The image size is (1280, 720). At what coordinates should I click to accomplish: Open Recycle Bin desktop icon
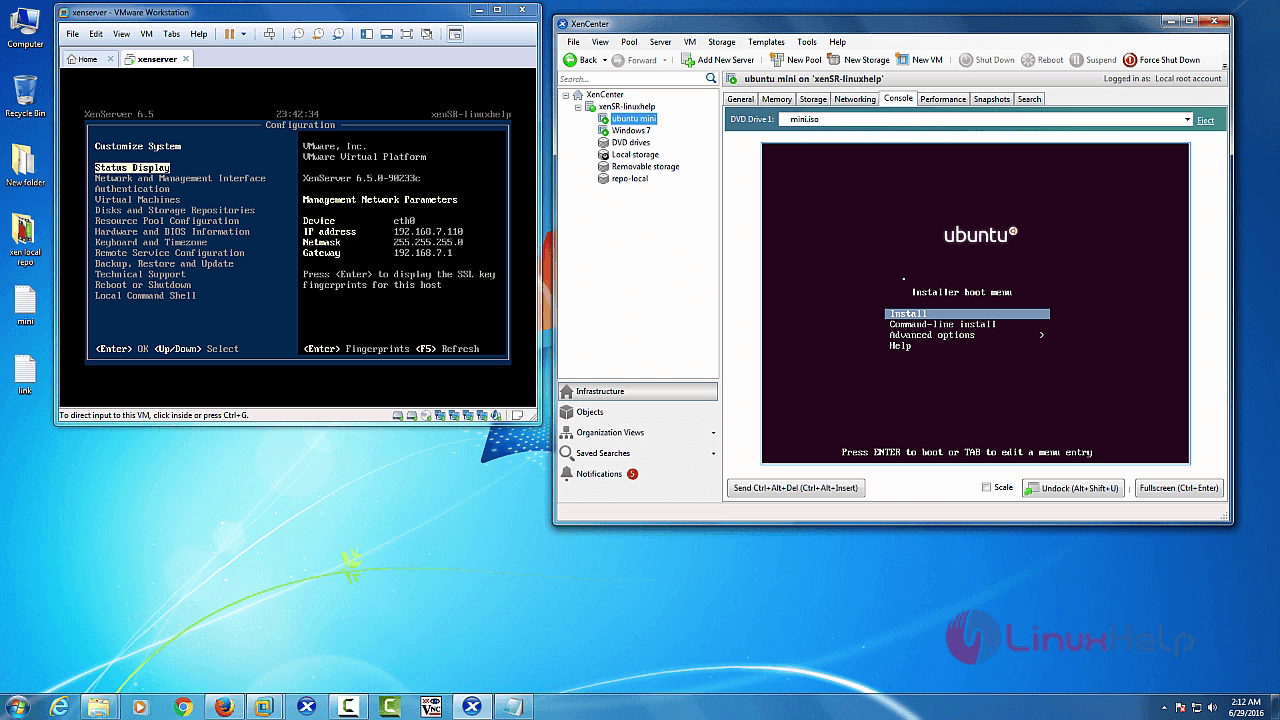(25, 96)
